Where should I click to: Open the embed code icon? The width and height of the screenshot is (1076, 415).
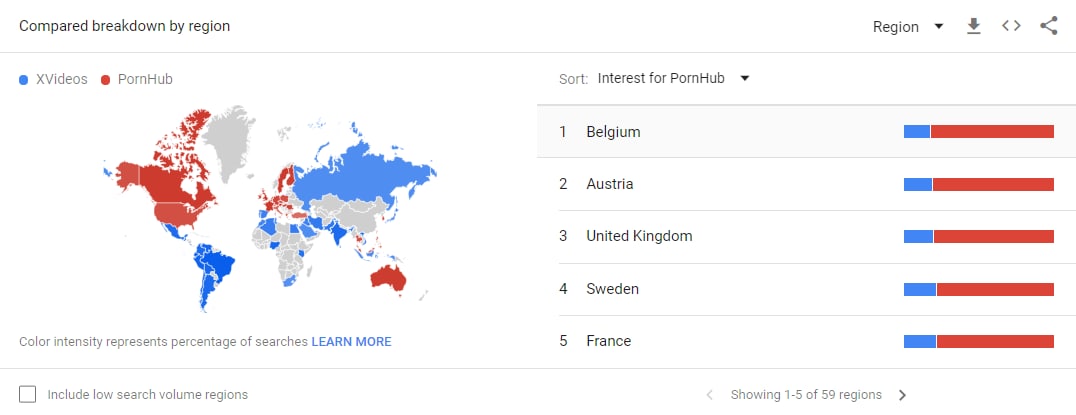[x=1011, y=26]
